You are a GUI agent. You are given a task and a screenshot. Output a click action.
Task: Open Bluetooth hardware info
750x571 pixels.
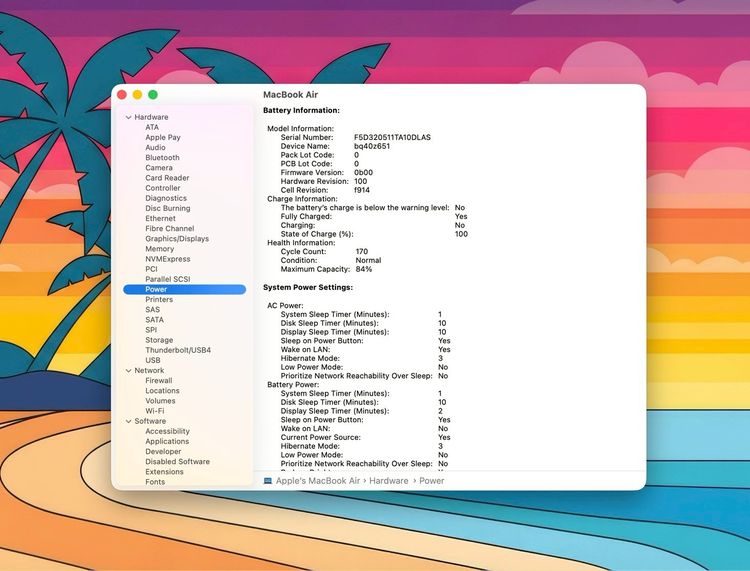tap(163, 157)
